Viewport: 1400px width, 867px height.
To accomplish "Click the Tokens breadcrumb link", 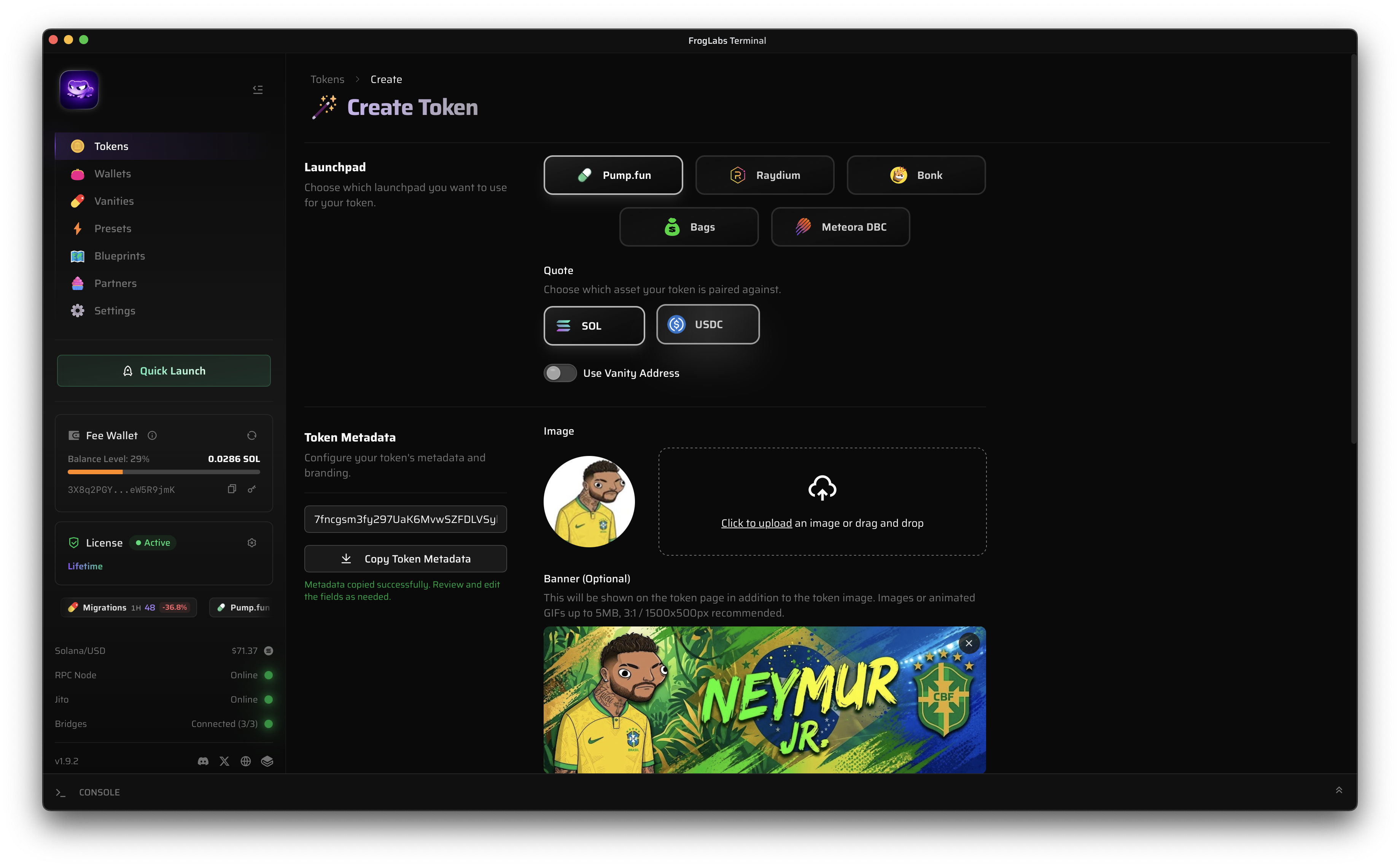I will 327,79.
